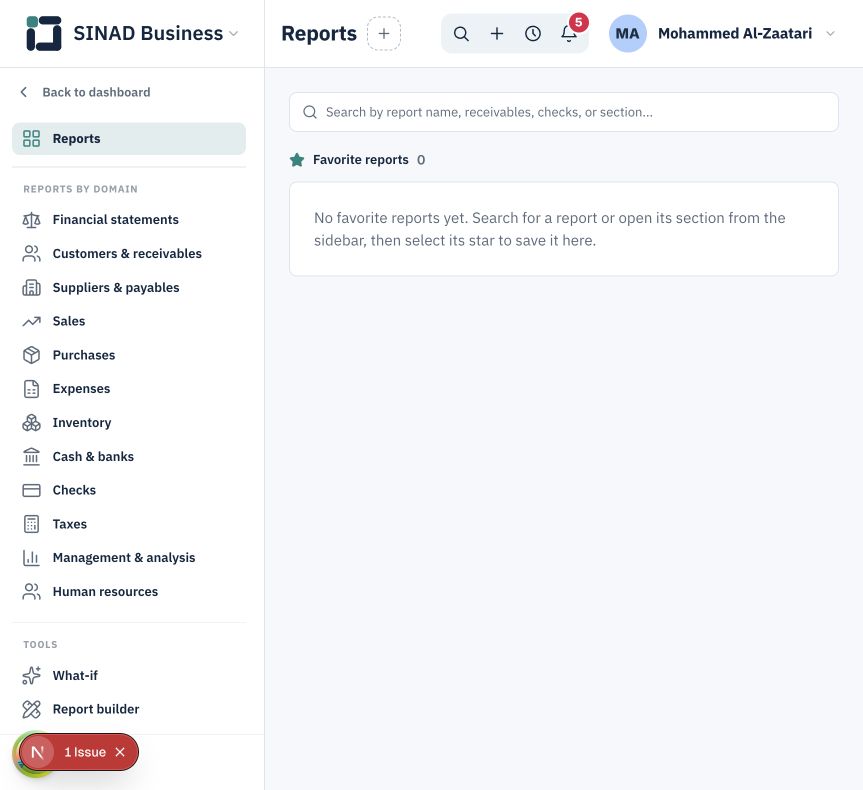
Task: Click the search report name input field
Action: click(564, 112)
